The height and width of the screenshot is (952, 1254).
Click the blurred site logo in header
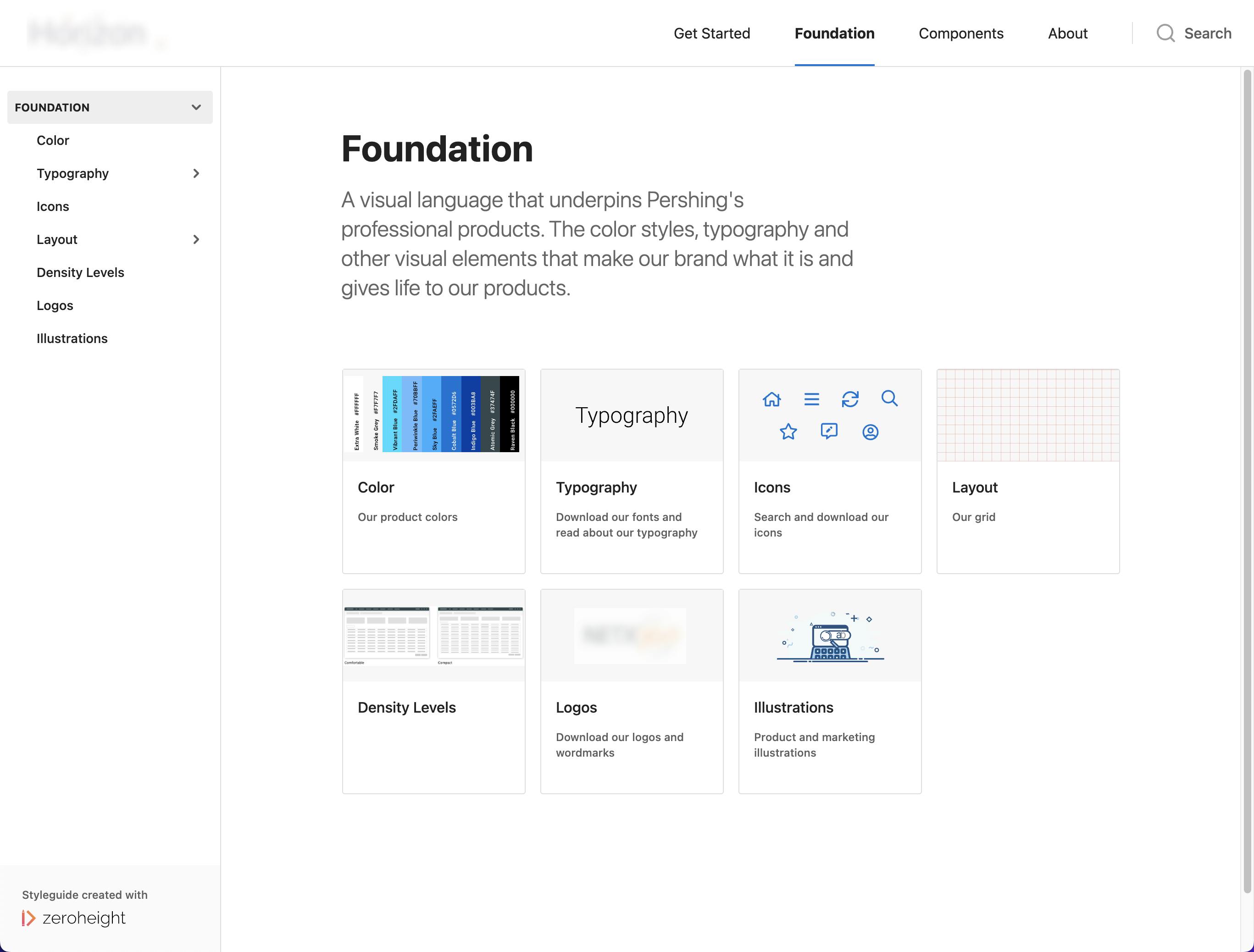pos(95,34)
